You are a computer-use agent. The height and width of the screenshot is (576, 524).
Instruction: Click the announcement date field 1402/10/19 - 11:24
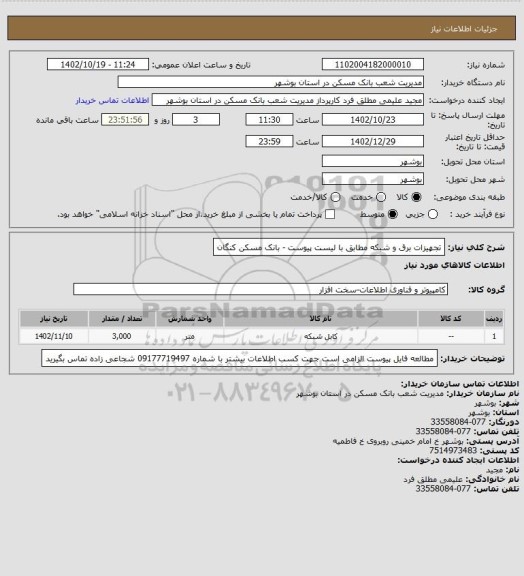[98, 64]
